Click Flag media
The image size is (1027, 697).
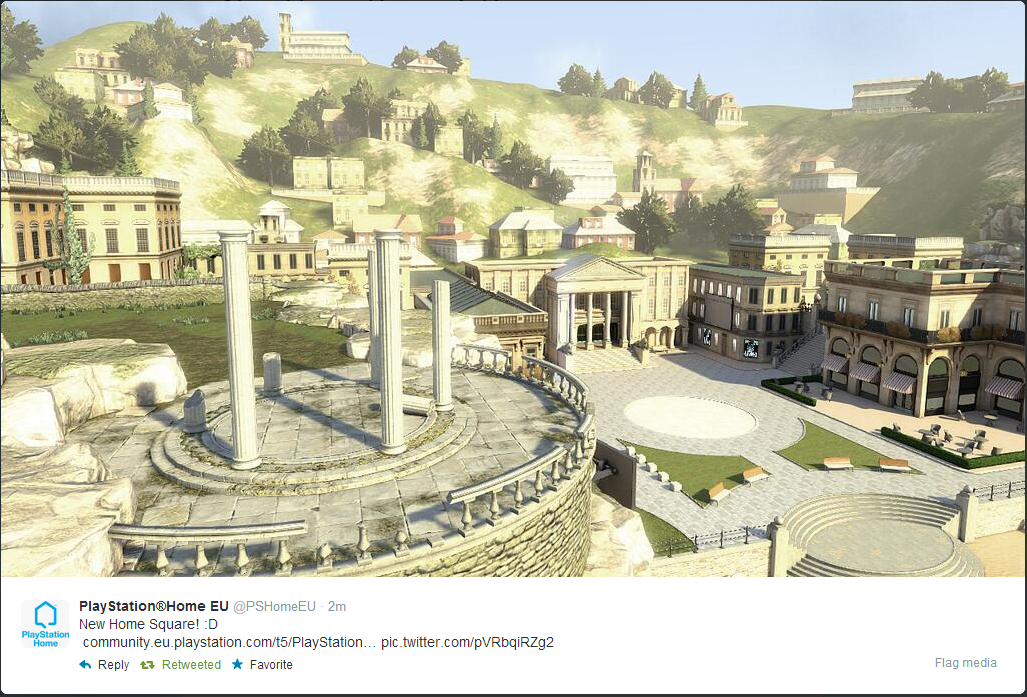coord(965,662)
